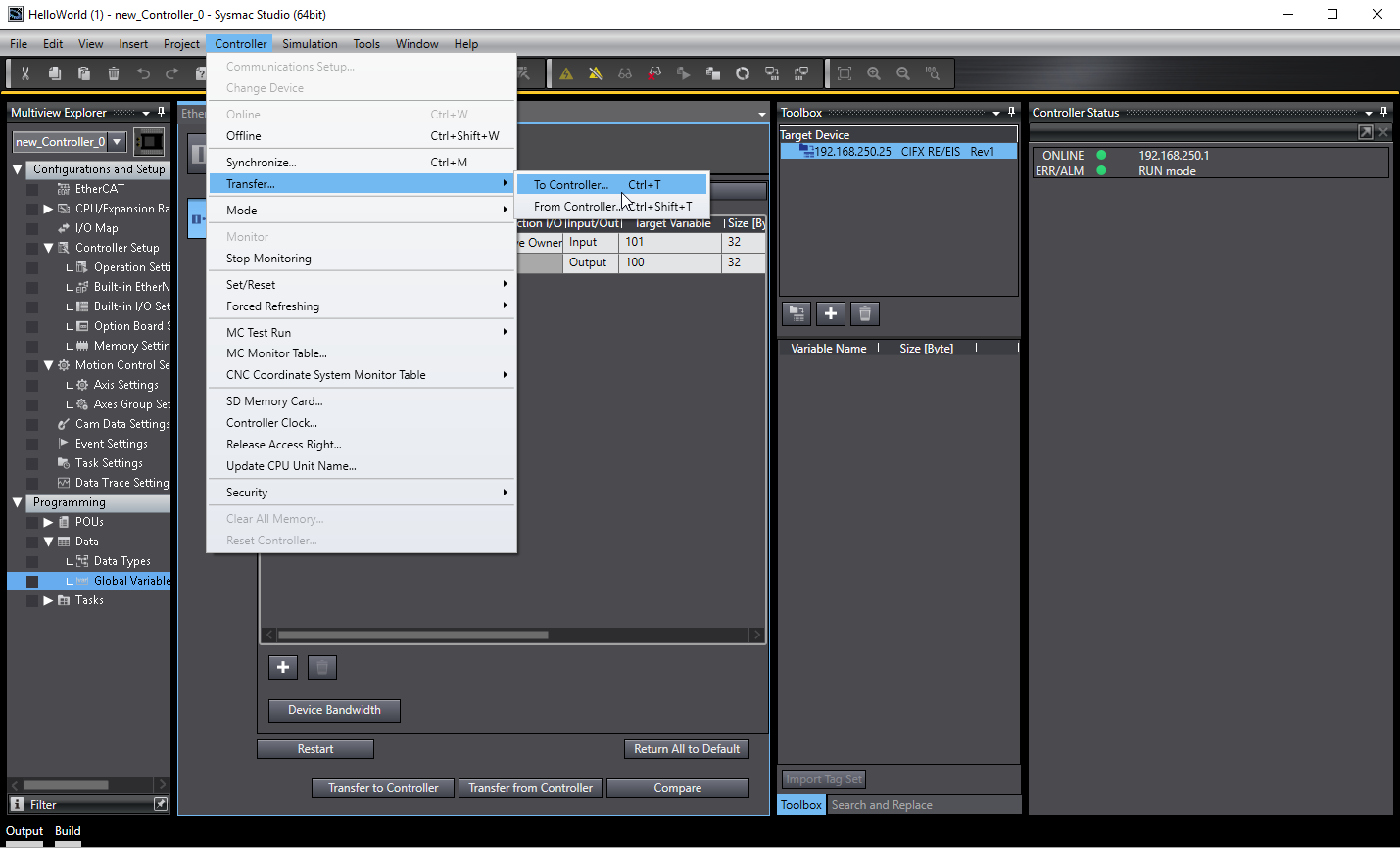The height and width of the screenshot is (848, 1400).
Task: Toggle the square box beside Global Variables
Action: (32, 581)
